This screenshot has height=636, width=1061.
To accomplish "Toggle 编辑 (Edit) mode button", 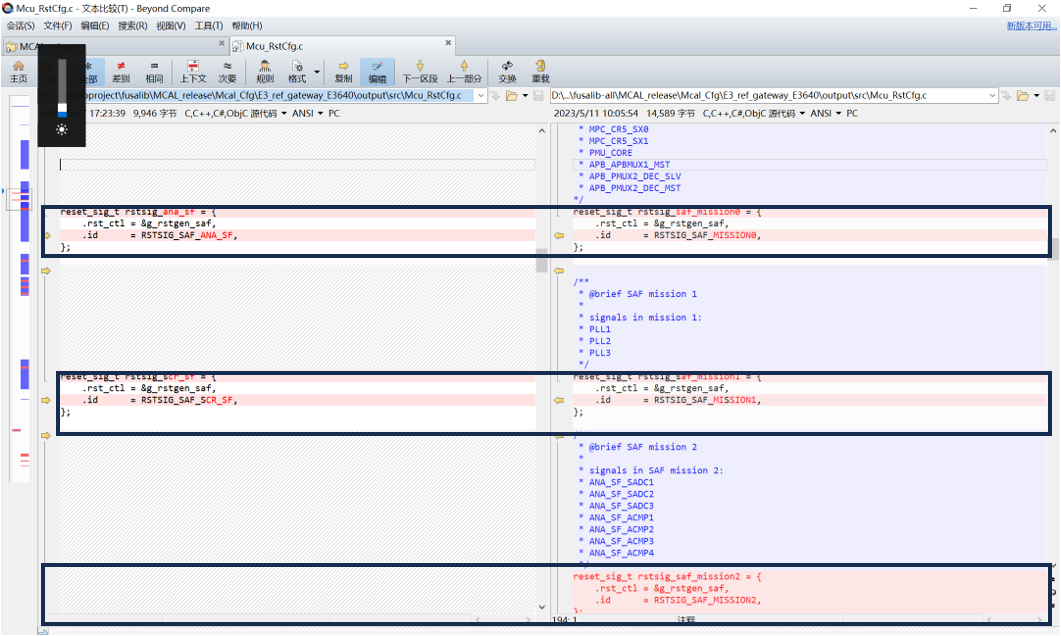I will point(377,71).
